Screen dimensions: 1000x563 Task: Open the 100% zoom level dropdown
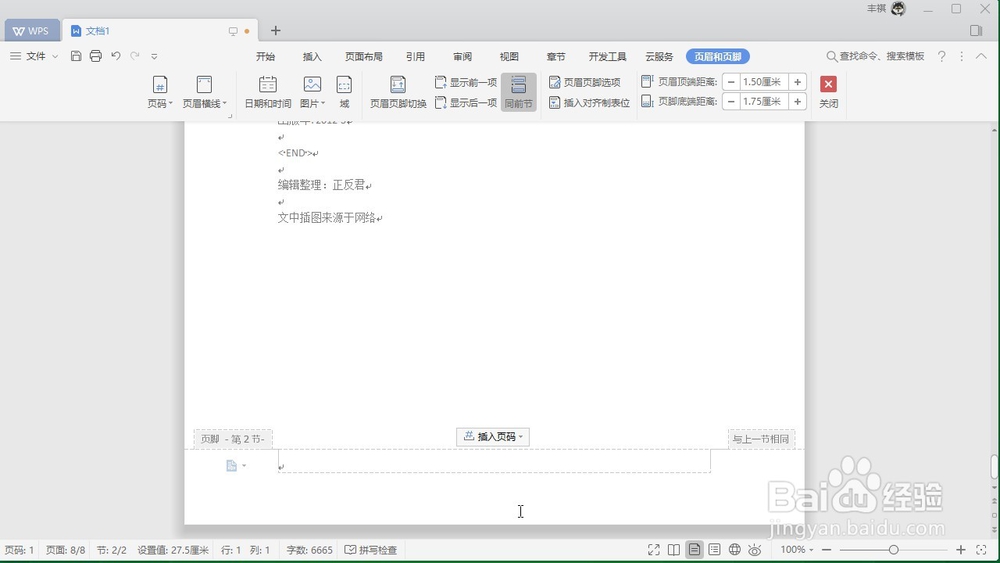click(x=797, y=550)
